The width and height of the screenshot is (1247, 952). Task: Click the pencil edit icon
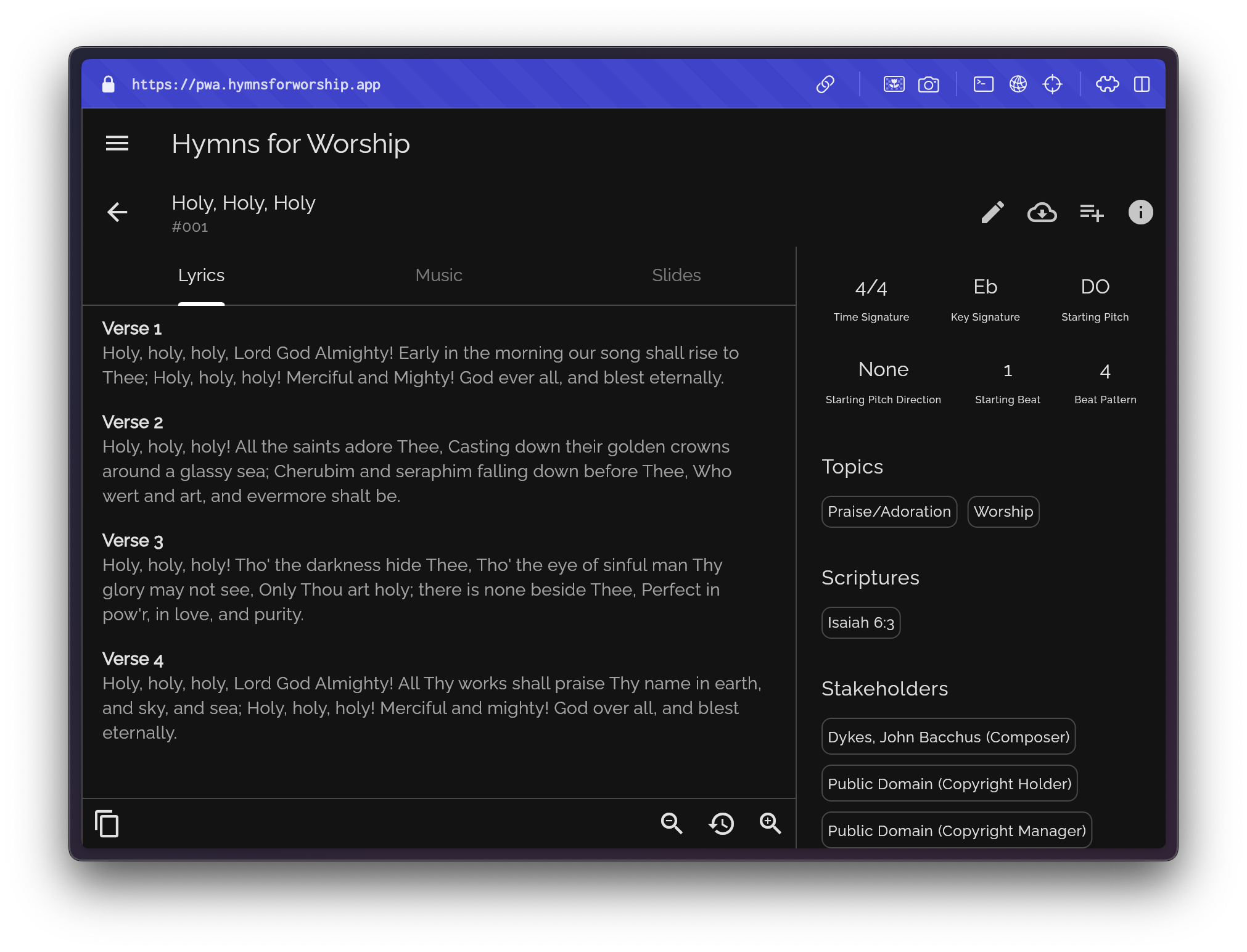coord(992,212)
